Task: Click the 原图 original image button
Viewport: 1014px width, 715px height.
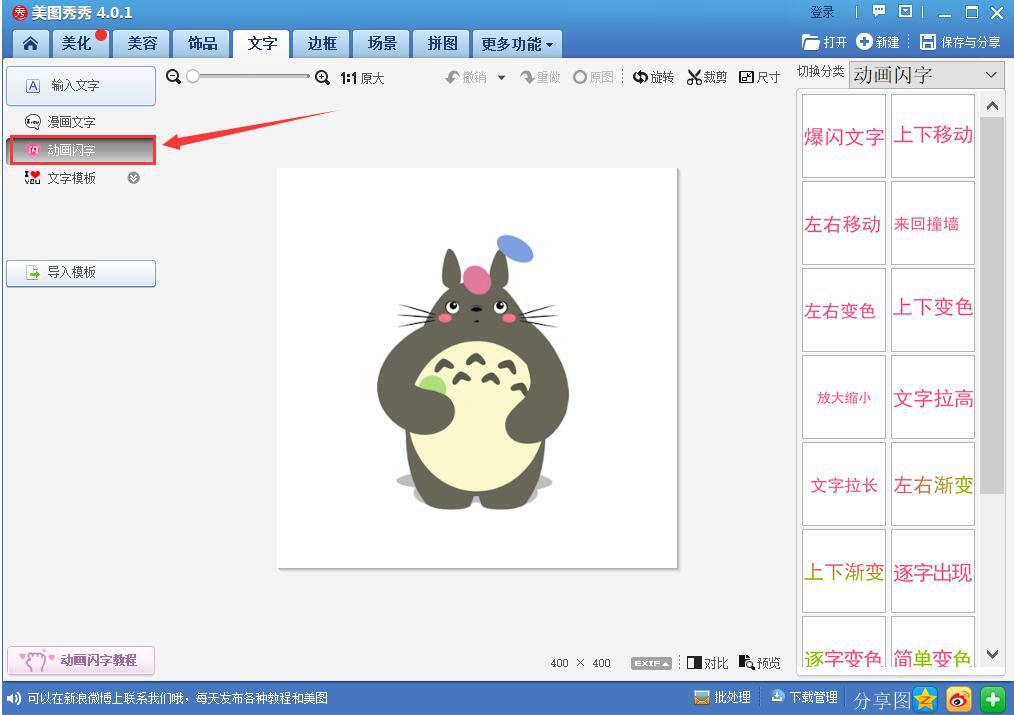Action: [593, 78]
